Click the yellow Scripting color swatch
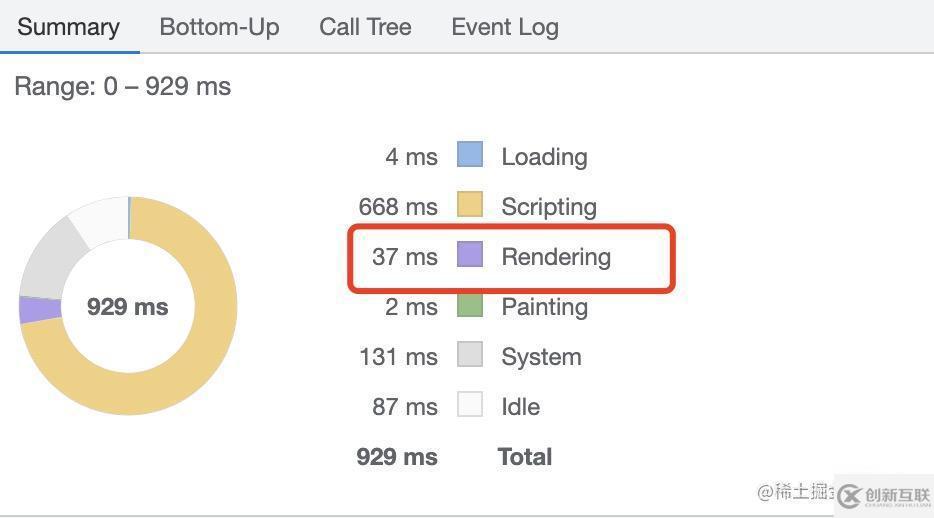 [470, 205]
